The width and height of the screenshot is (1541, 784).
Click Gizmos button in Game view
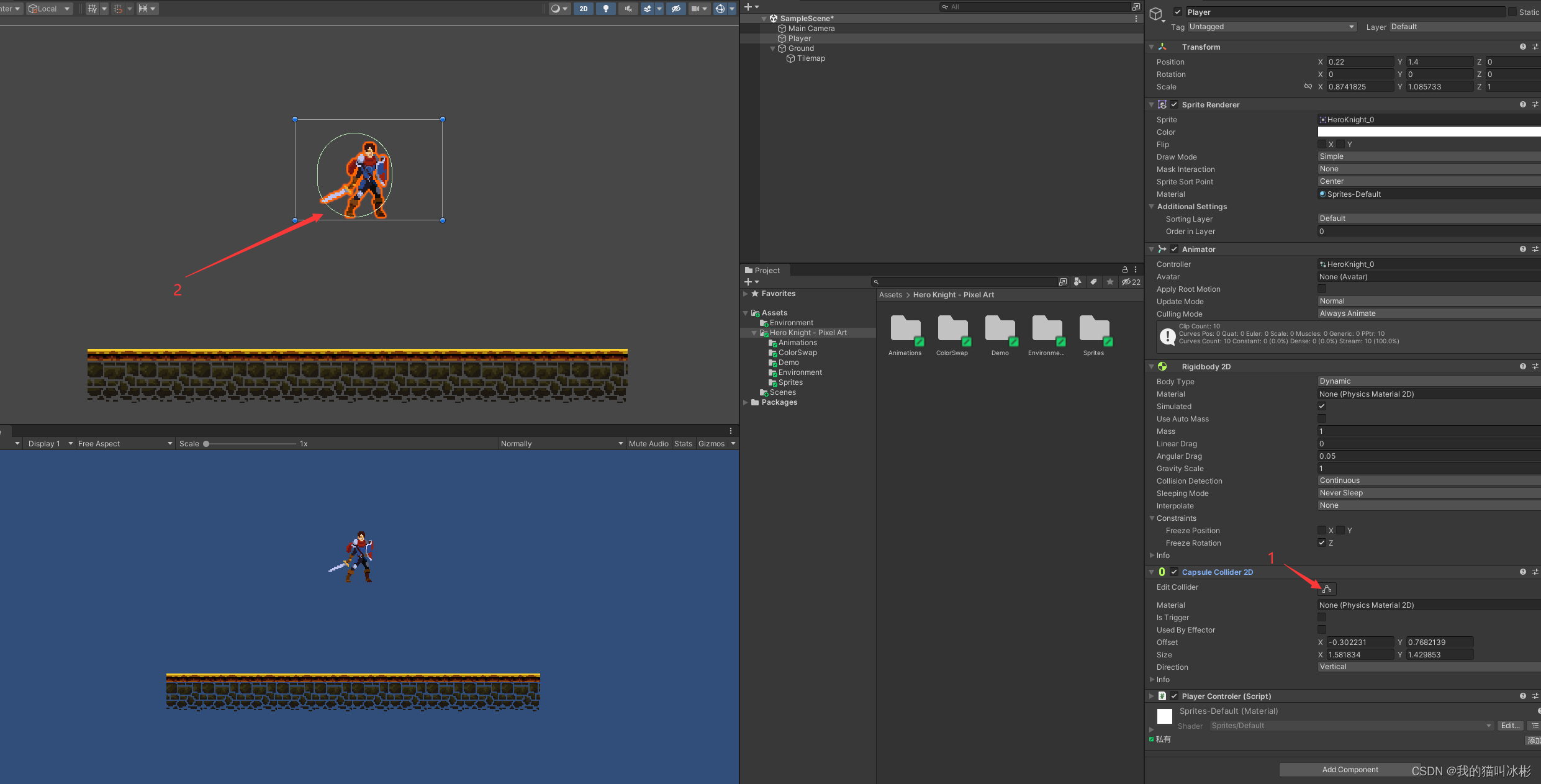point(712,443)
